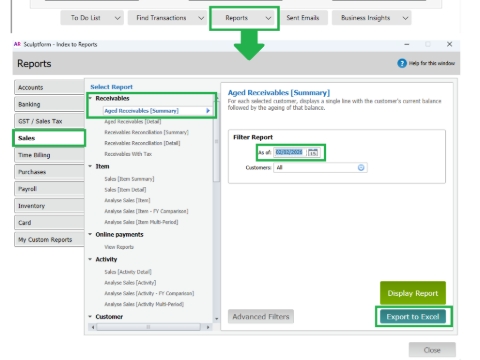480x360 pixels.
Task: Select the Card tab
Action: pyautogui.click(x=49, y=223)
